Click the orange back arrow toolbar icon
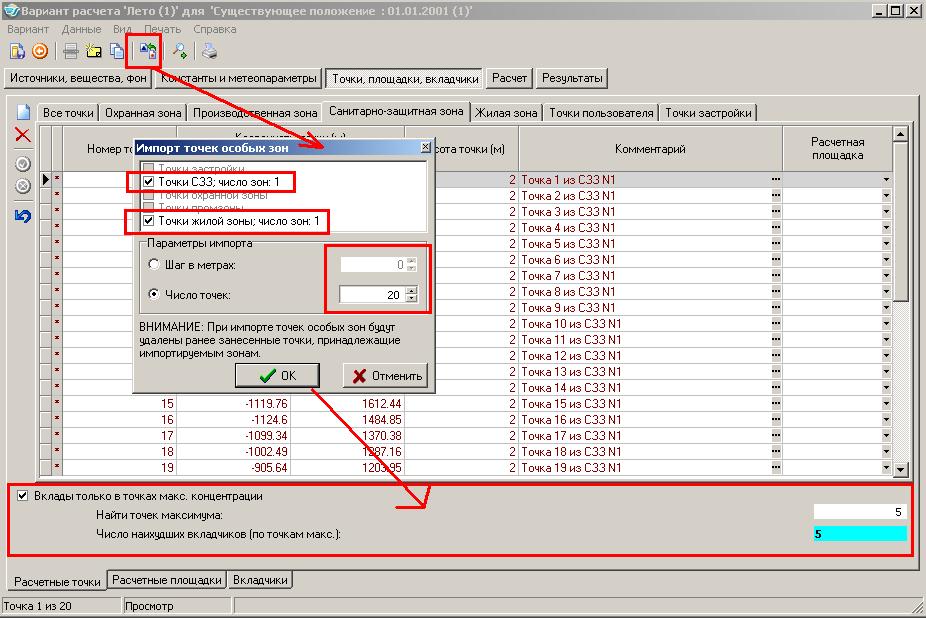 (x=40, y=51)
